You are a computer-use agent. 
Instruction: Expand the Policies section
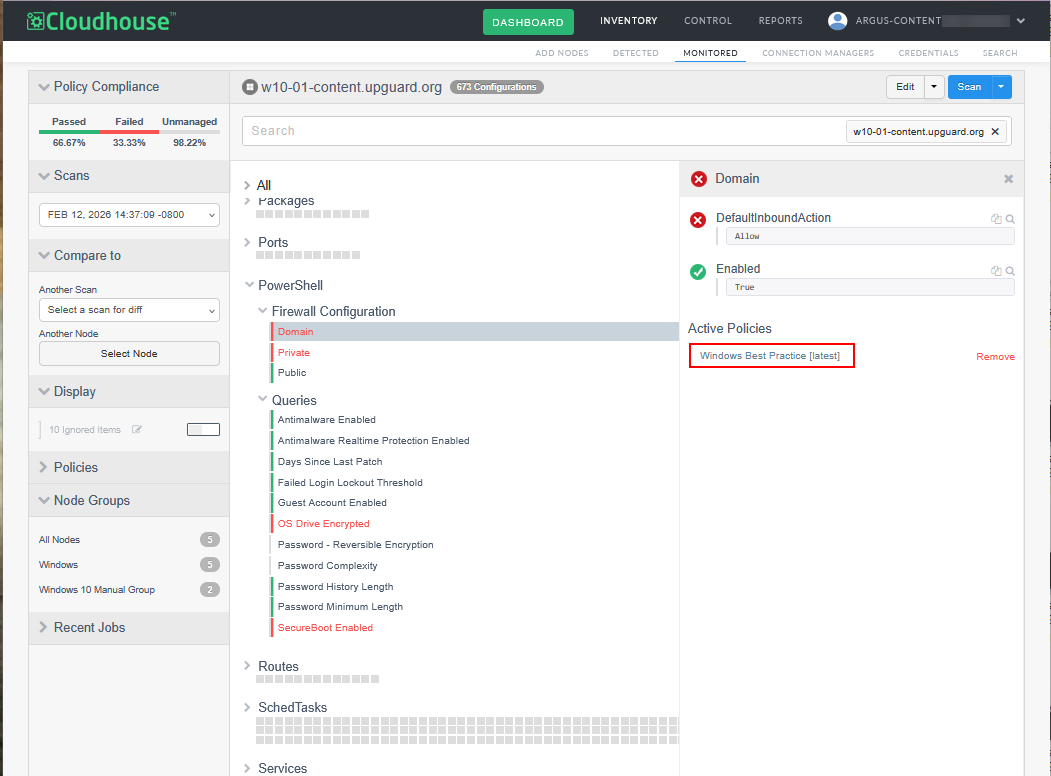(44, 467)
